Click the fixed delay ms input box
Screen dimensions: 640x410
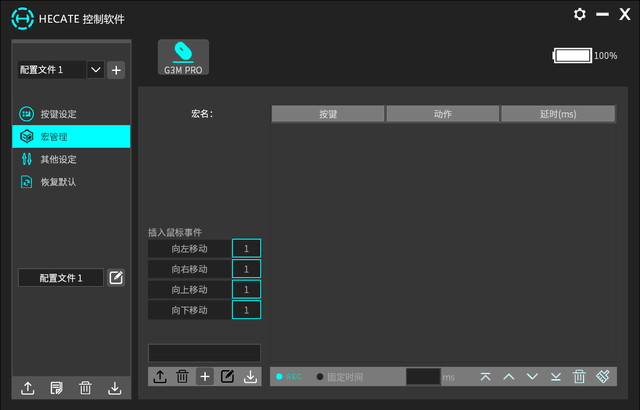[x=422, y=377]
